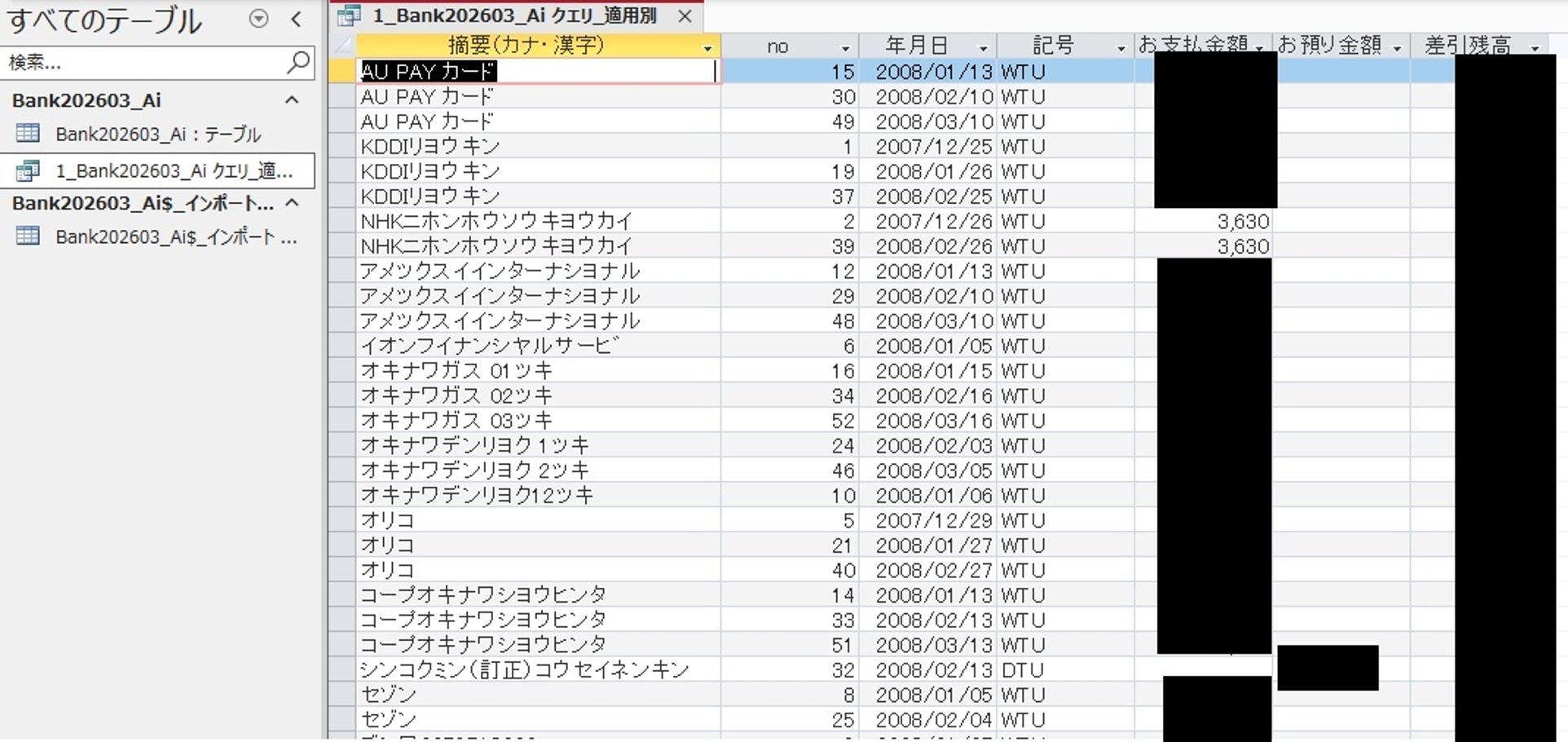The width and height of the screenshot is (1568, 742).
Task: Click the table icon beside "Bank202603_Ai : テーブル"
Action: point(29,134)
